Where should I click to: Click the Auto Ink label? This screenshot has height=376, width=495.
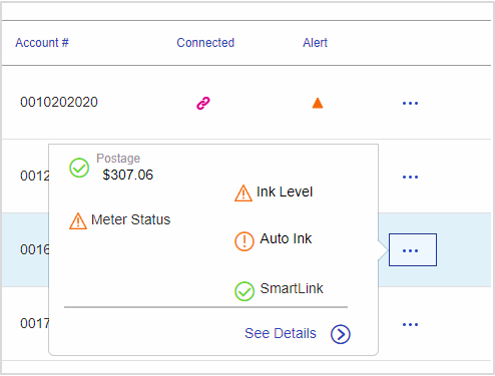click(286, 239)
